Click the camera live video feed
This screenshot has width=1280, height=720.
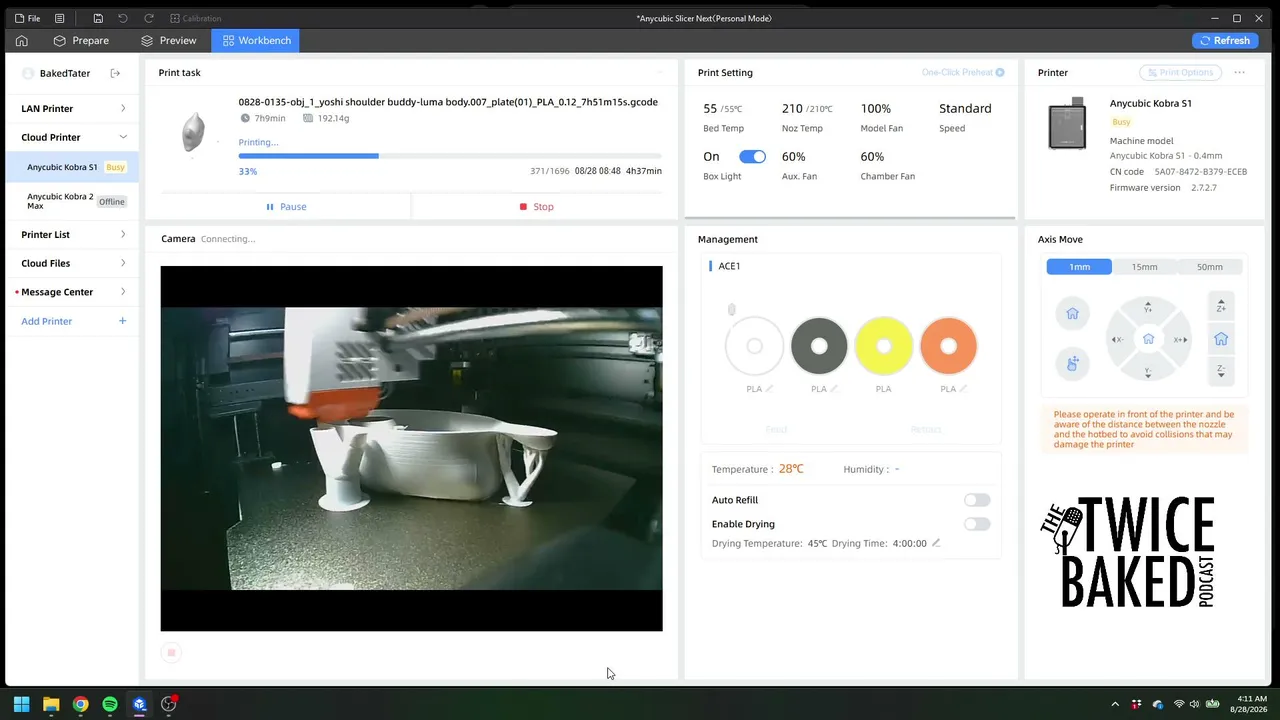(x=411, y=449)
